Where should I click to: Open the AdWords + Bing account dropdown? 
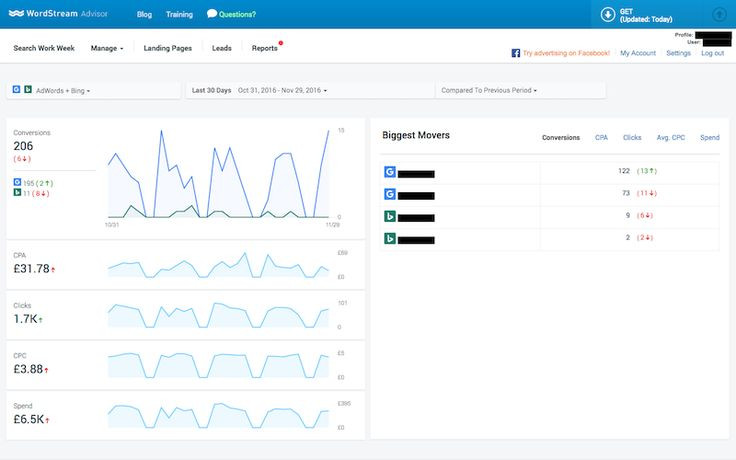pyautogui.click(x=64, y=91)
